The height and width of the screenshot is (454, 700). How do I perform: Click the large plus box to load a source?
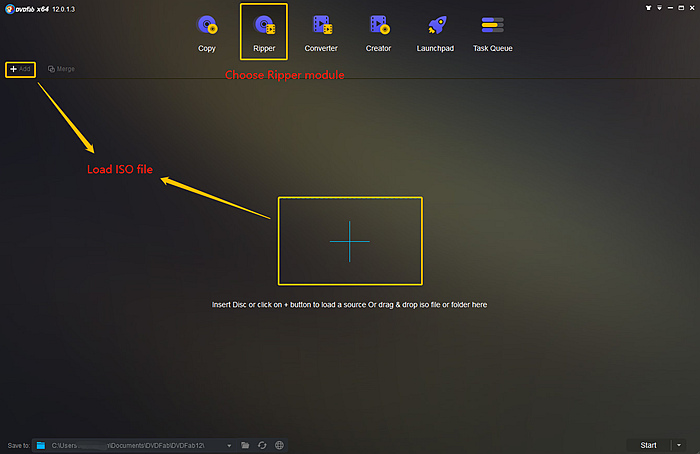pos(350,241)
